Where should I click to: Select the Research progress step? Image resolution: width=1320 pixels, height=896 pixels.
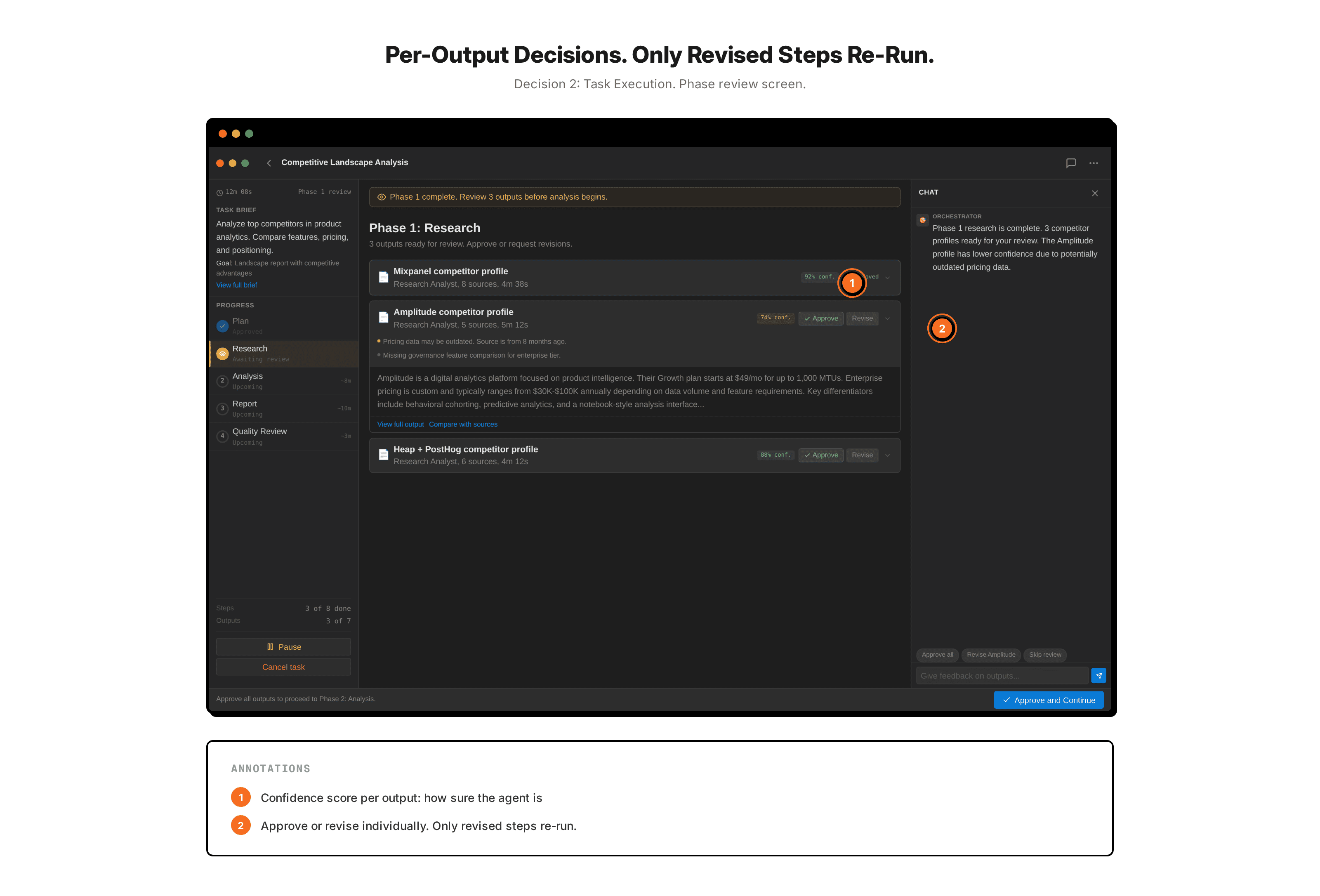tap(283, 354)
